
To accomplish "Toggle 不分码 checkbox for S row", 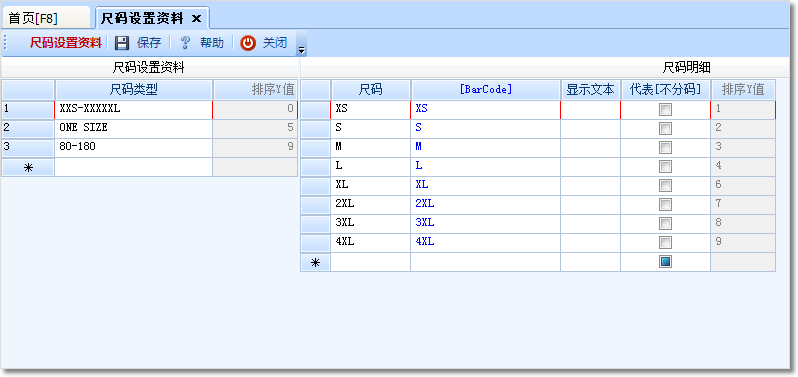I will 665,128.
